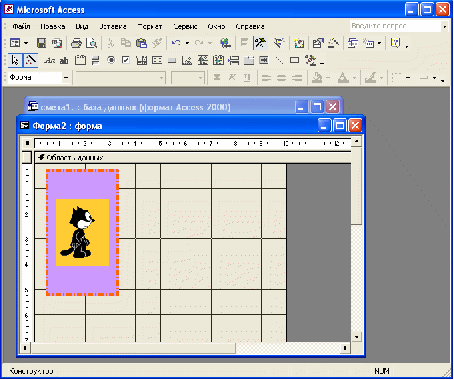Select the Label (Aa) control tool

pyautogui.click(x=49, y=60)
